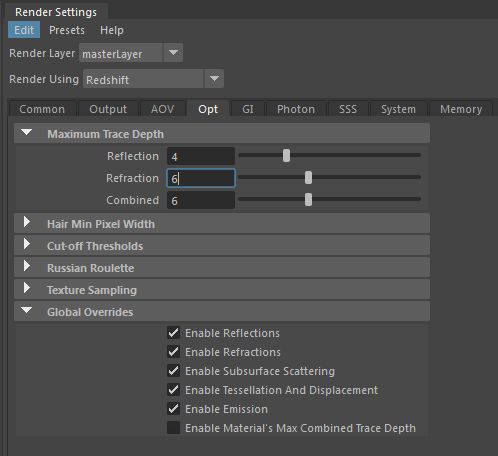This screenshot has width=498, height=456.
Task: Collapse the Maximum Trace Depth section arrow
Action: click(26, 133)
